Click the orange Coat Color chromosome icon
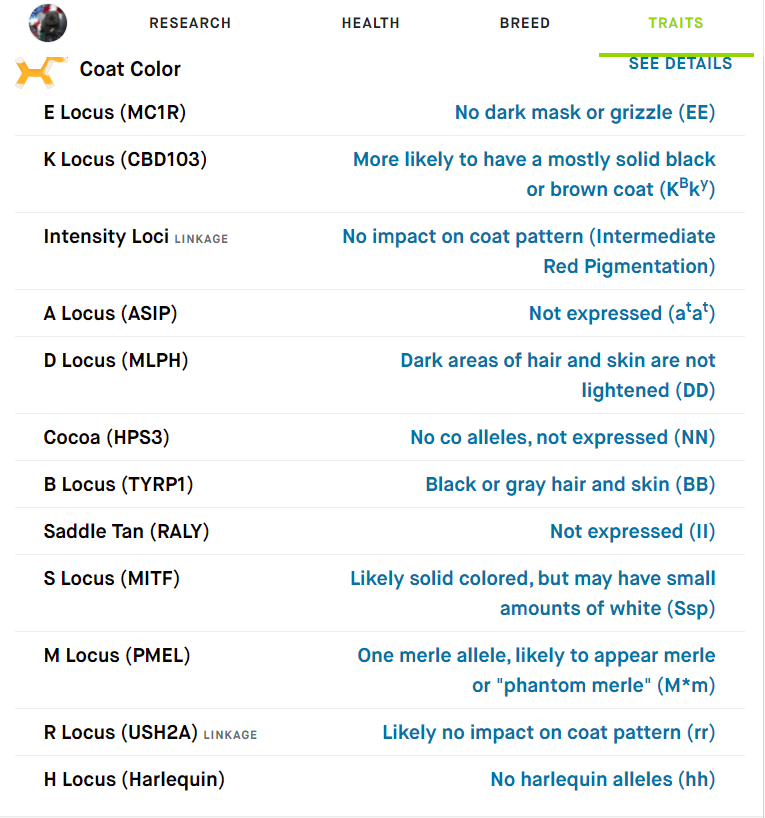The image size is (765, 818). click(41, 72)
